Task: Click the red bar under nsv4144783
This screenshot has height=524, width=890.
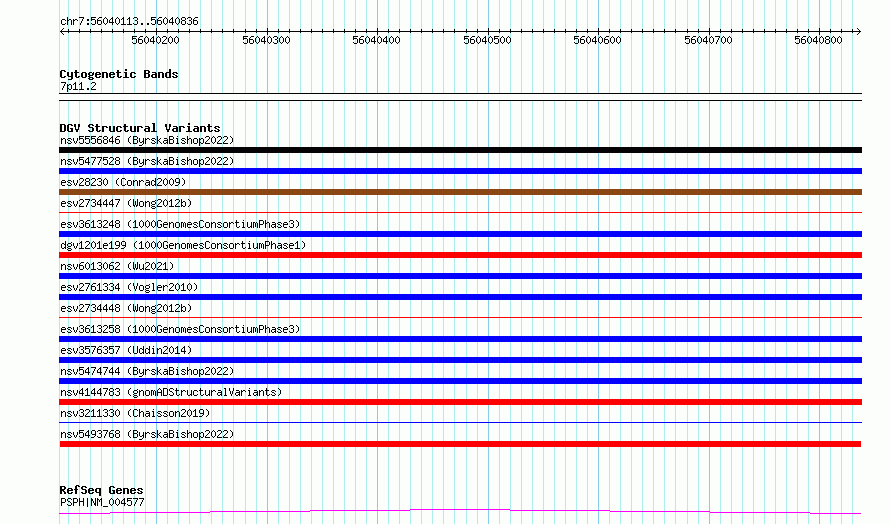Action: pos(460,402)
